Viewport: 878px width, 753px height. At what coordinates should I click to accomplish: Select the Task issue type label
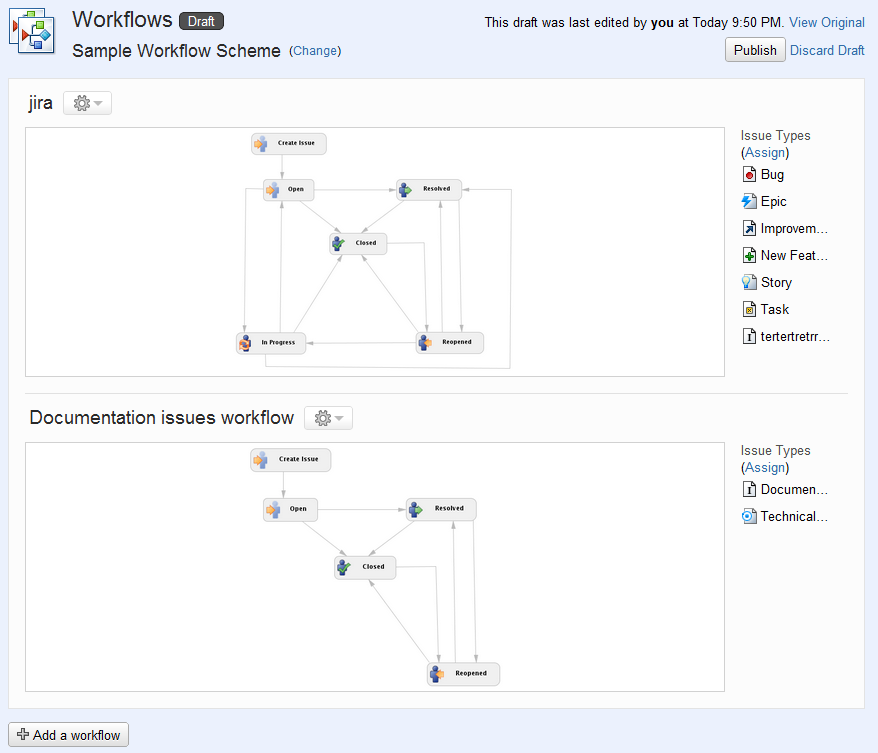[x=774, y=309]
